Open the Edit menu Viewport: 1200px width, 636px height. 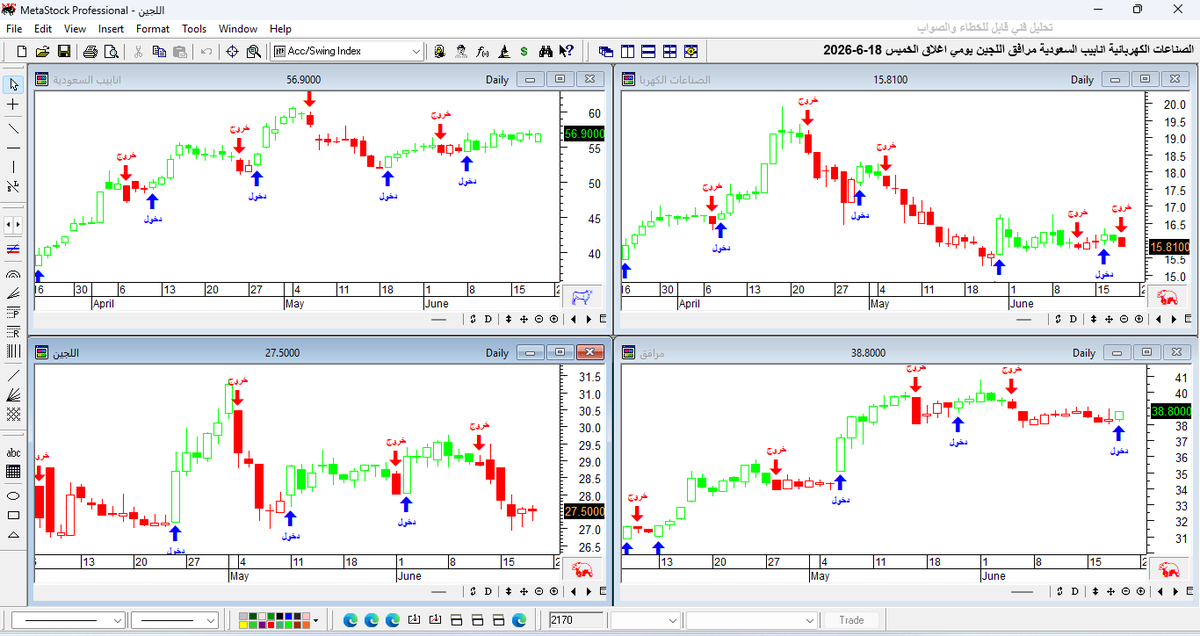tap(44, 29)
